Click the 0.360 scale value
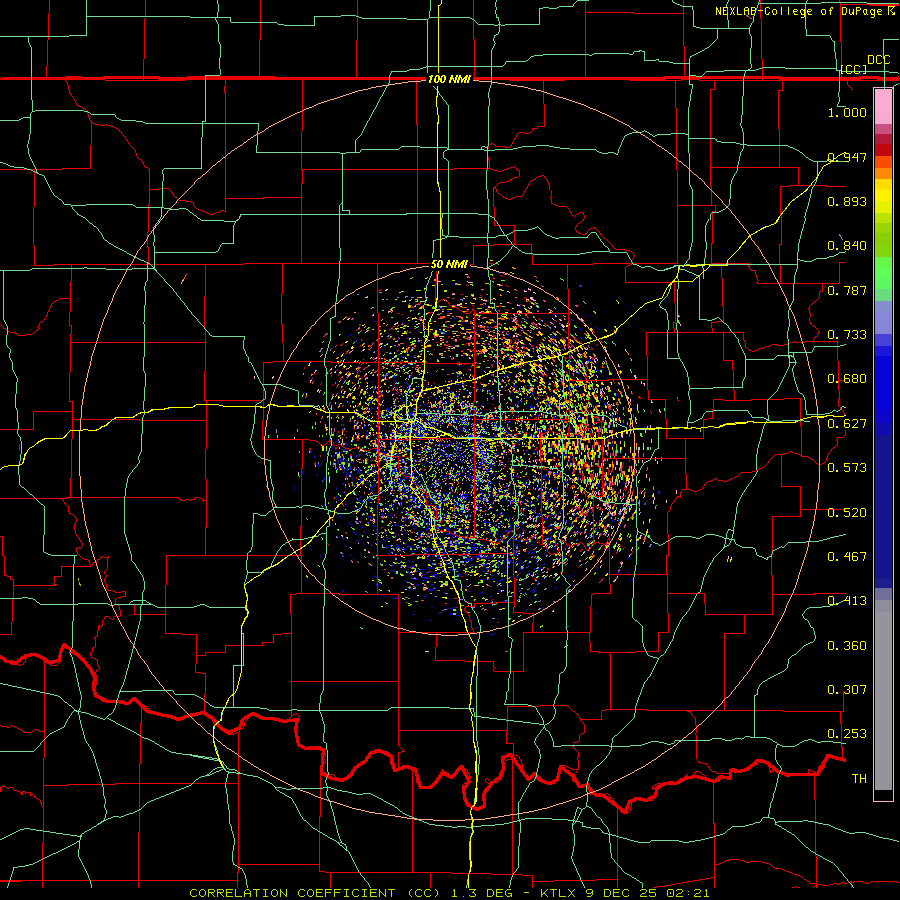Screen dimensions: 900x900 click(x=847, y=646)
